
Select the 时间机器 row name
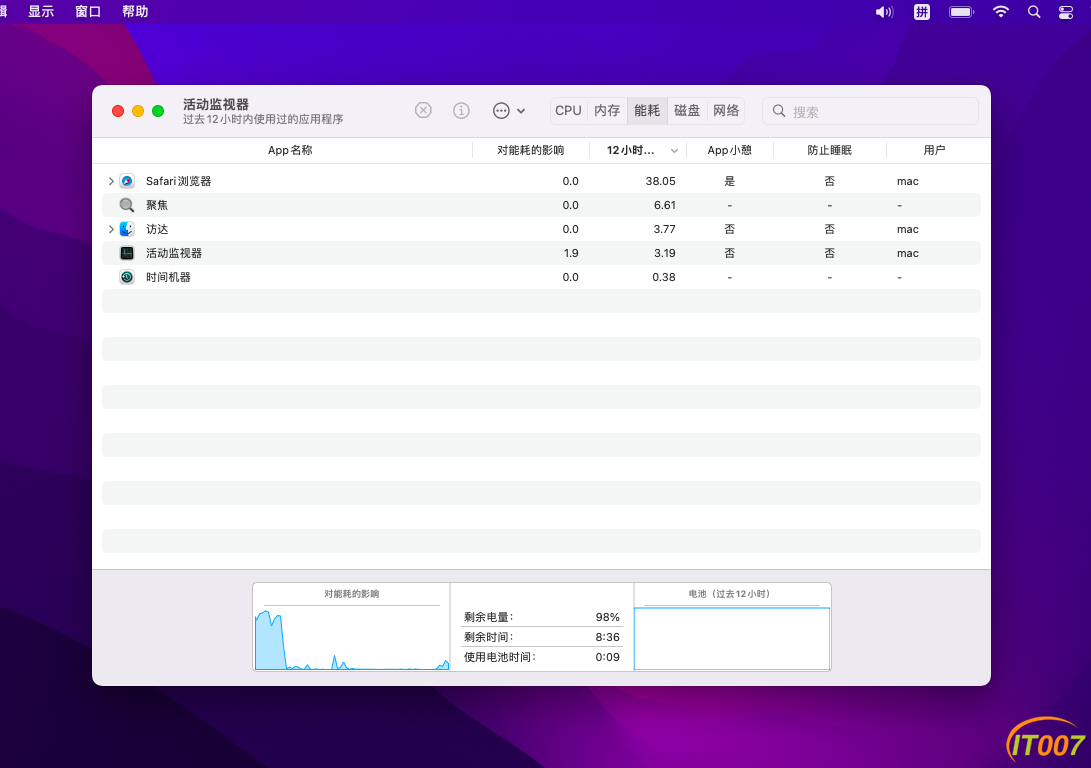coord(168,277)
